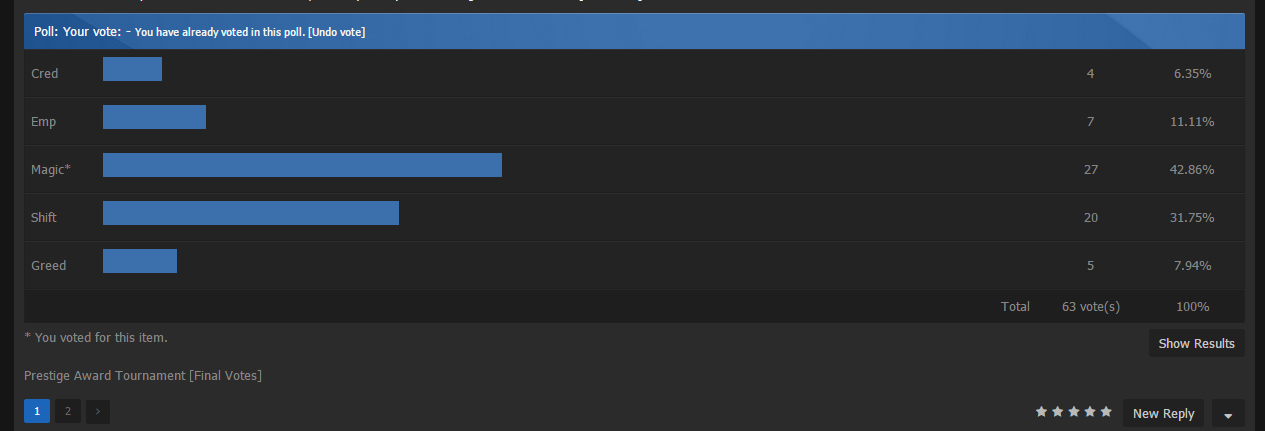Click the Undo vote link
The width and height of the screenshot is (1265, 431).
pyautogui.click(x=336, y=32)
